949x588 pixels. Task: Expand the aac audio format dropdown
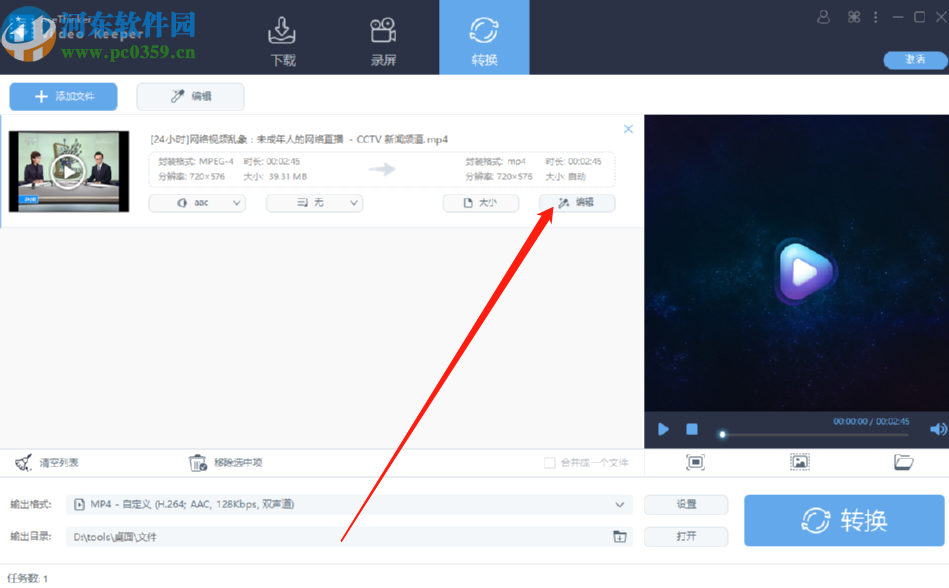point(197,202)
